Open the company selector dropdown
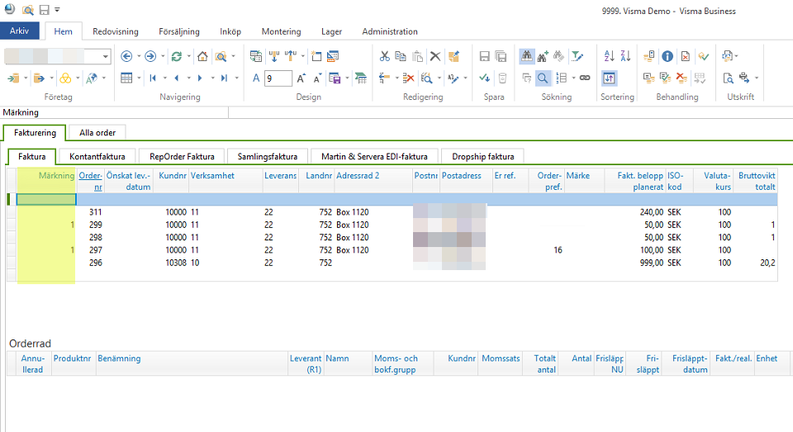 click(104, 57)
